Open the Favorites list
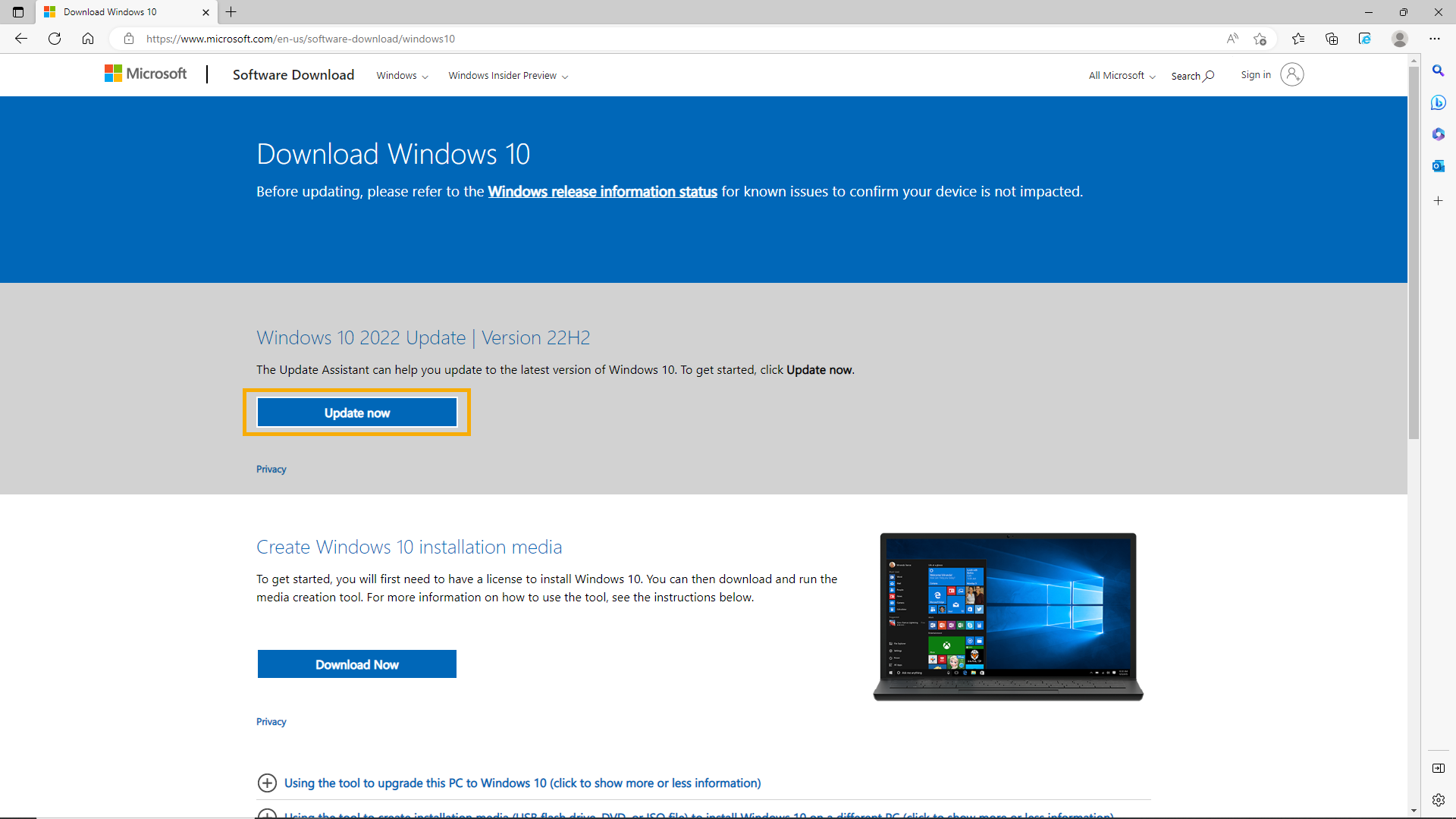This screenshot has width=1456, height=819. click(x=1298, y=39)
